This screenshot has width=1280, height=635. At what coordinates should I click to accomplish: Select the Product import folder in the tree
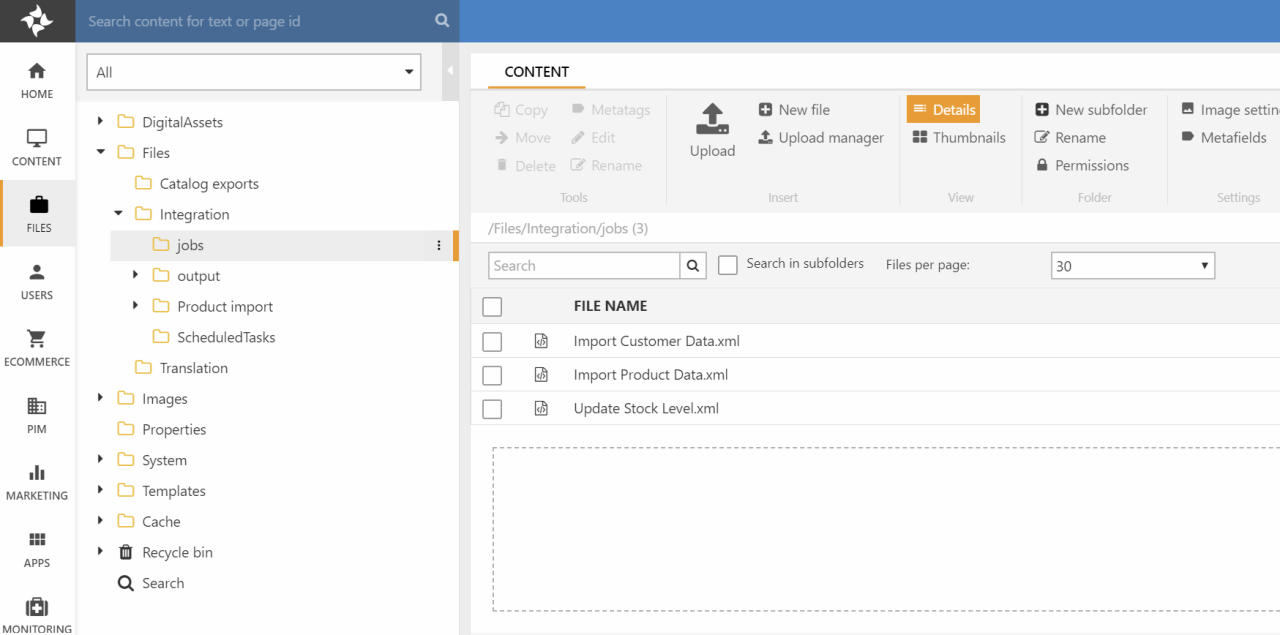225,307
